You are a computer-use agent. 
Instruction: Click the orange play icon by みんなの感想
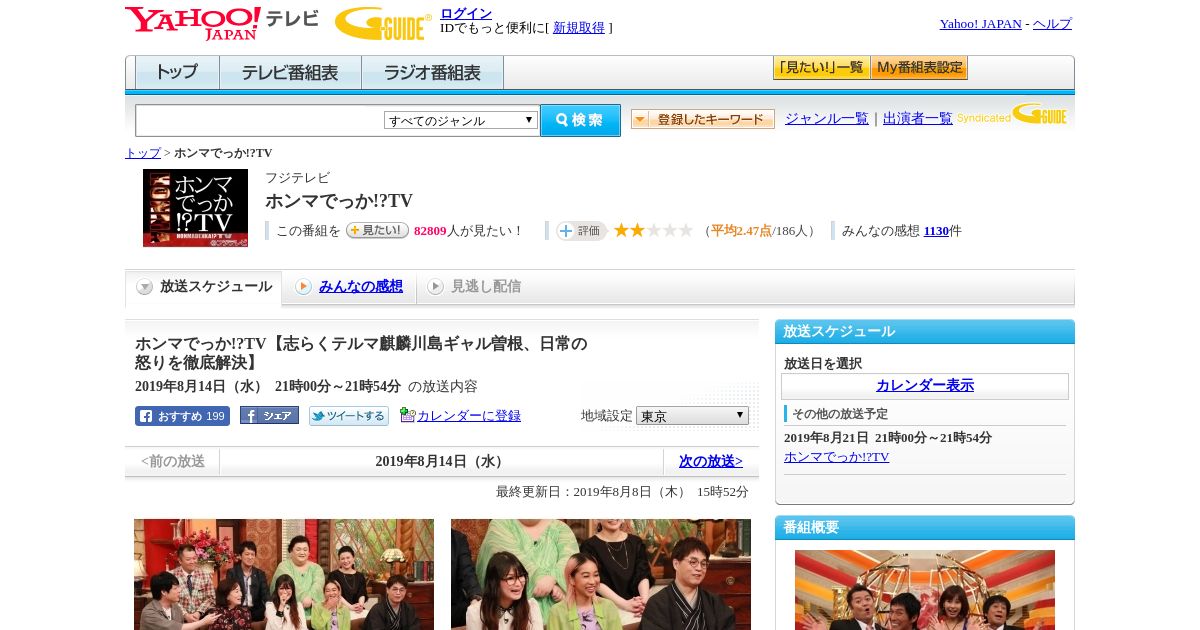tap(303, 287)
